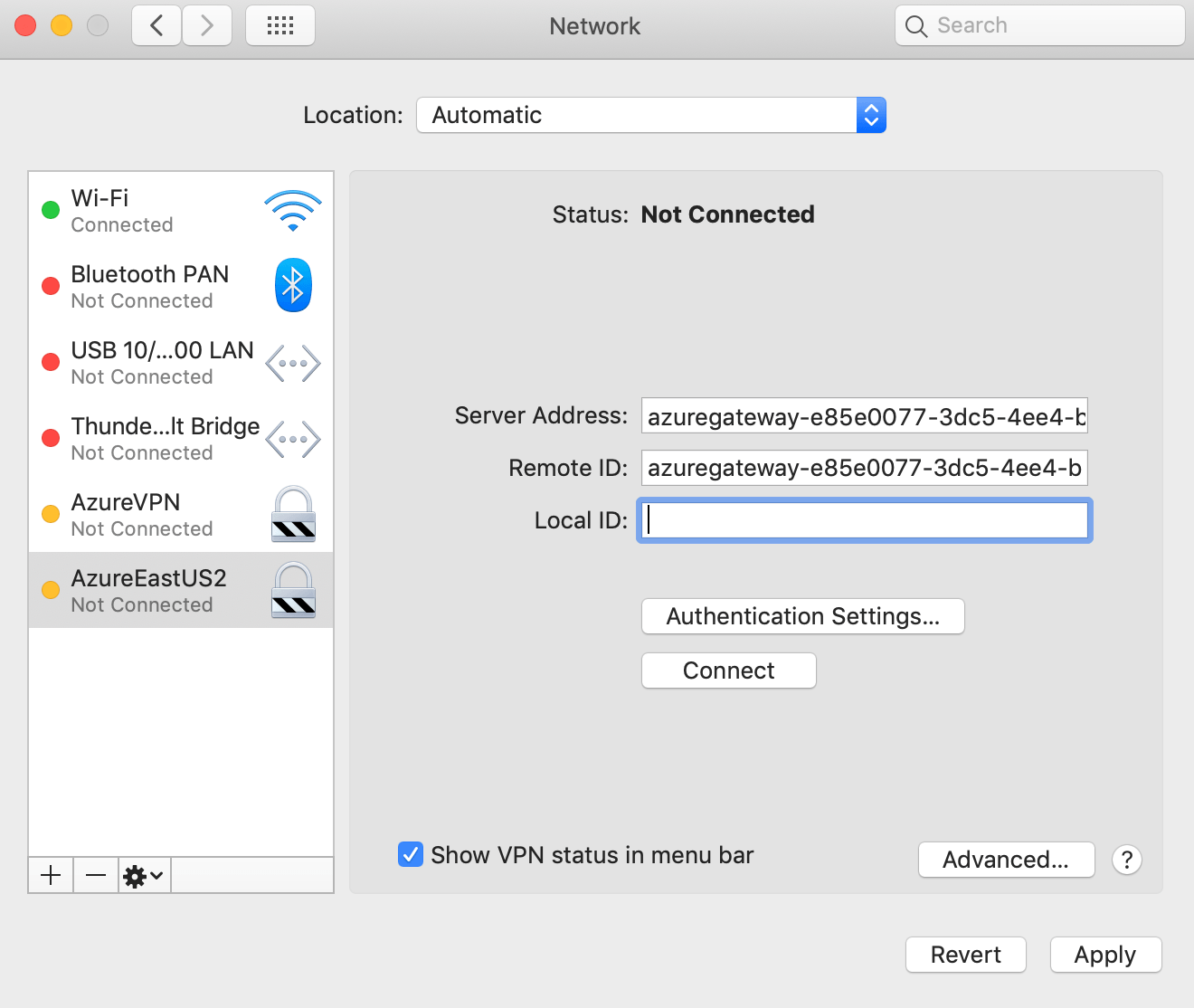Viewport: 1194px width, 1008px height.
Task: Click the AzureVPN padlock icon
Action: [x=293, y=514]
